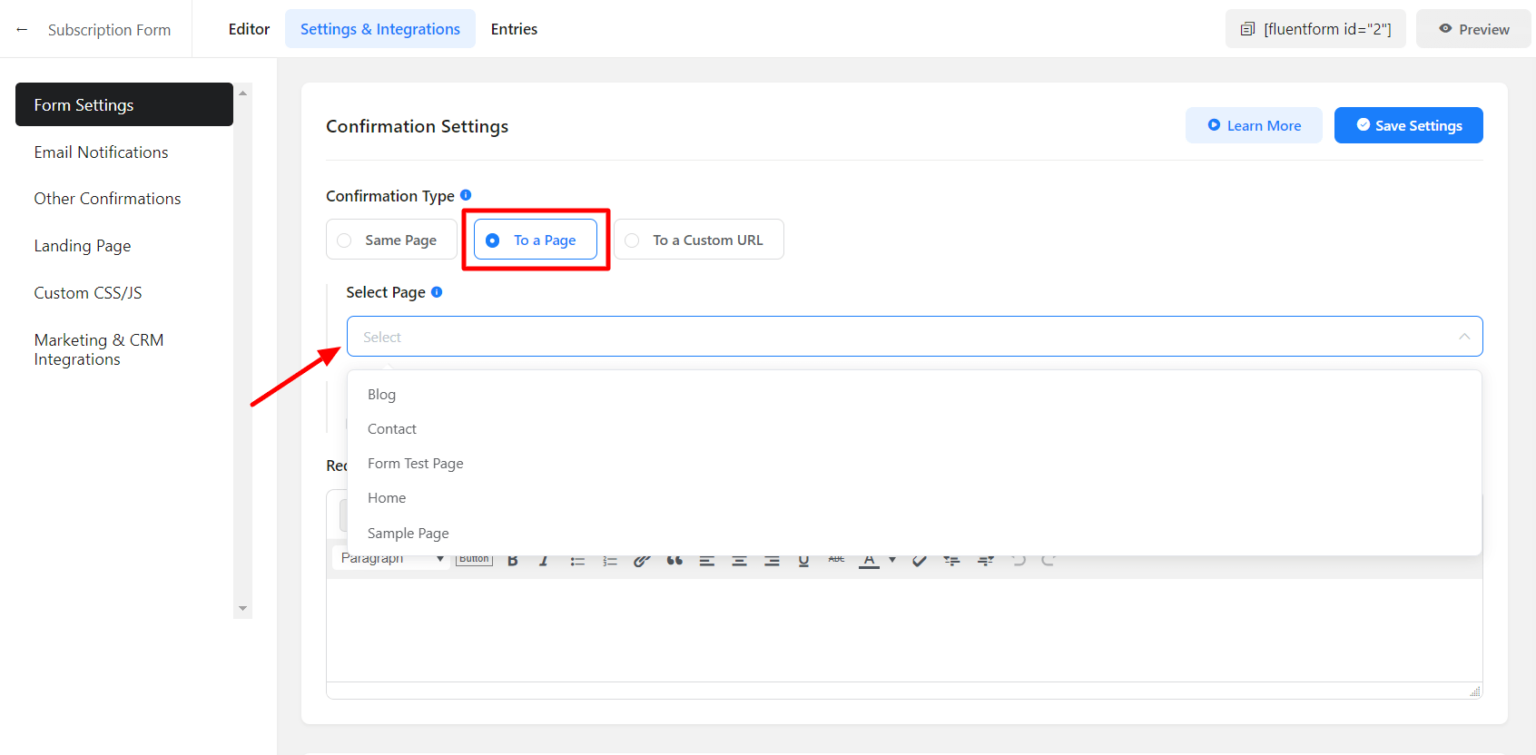Insert a blockquote
The height and width of the screenshot is (755, 1536).
(x=673, y=558)
